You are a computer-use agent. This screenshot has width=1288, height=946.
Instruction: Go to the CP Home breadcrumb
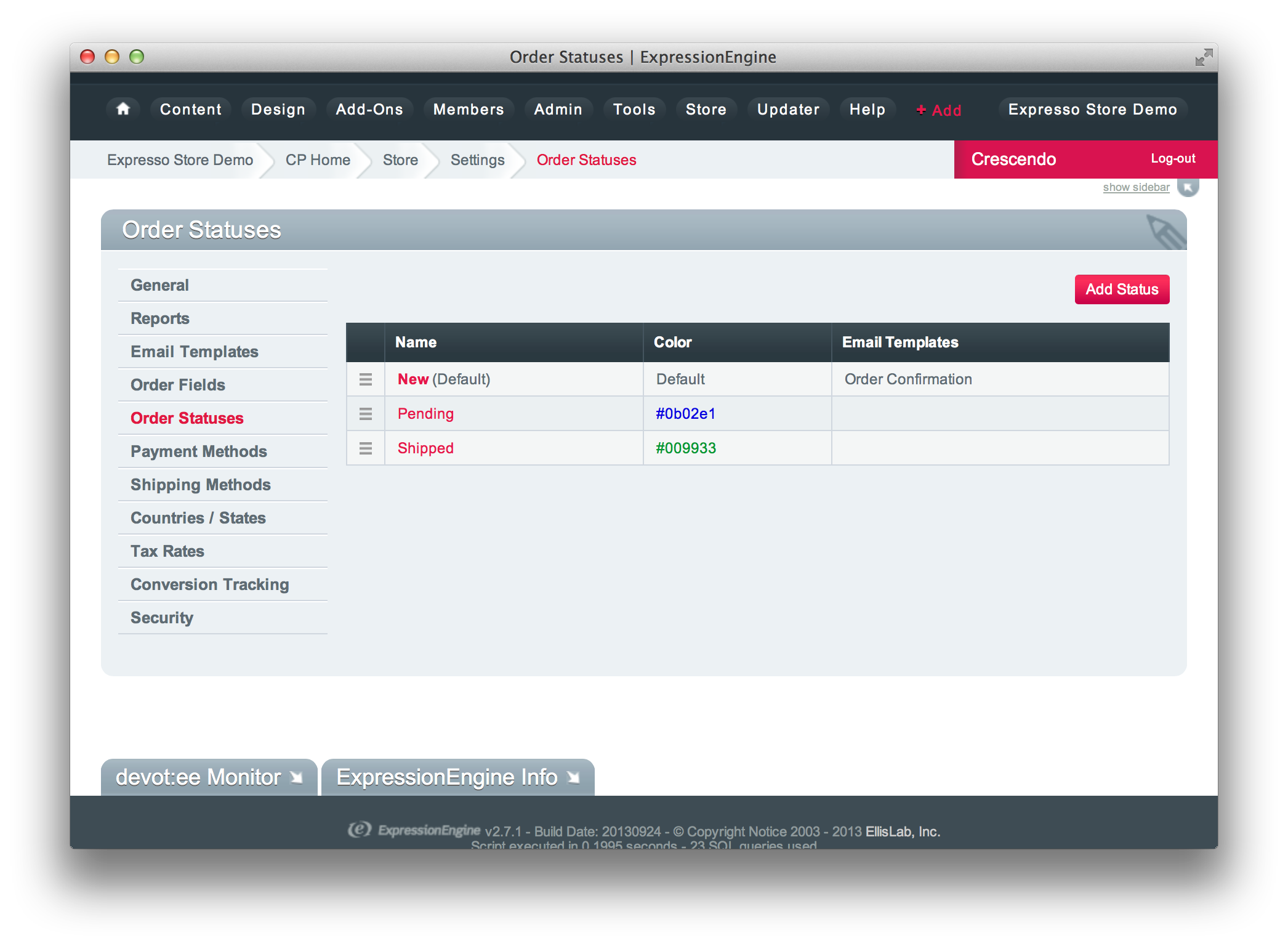click(318, 160)
